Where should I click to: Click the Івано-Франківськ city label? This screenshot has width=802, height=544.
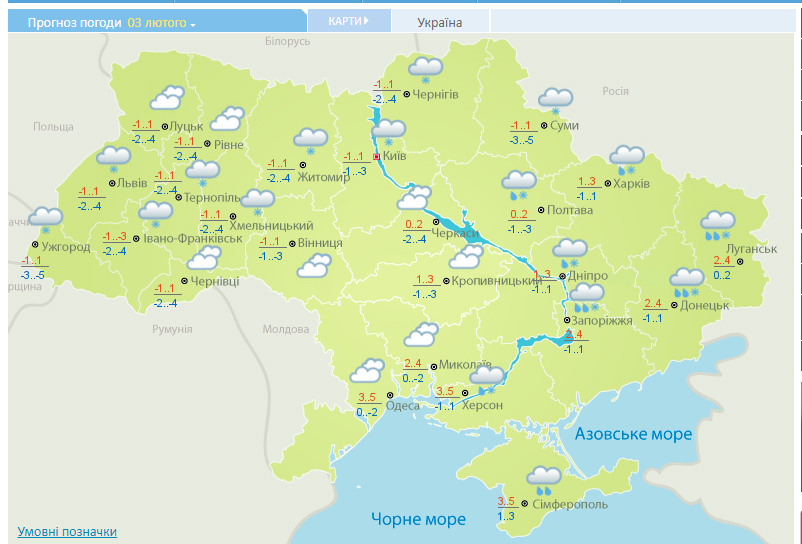point(193,238)
